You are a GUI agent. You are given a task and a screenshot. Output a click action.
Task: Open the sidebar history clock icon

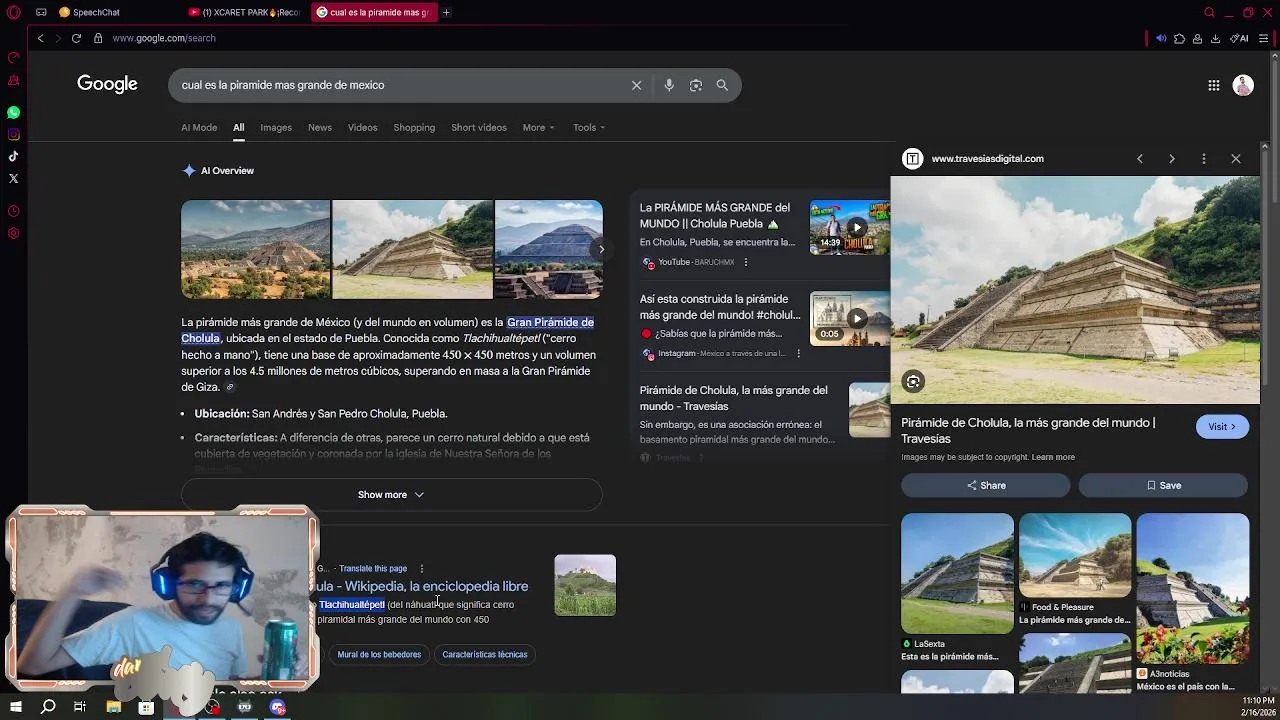tap(13, 211)
